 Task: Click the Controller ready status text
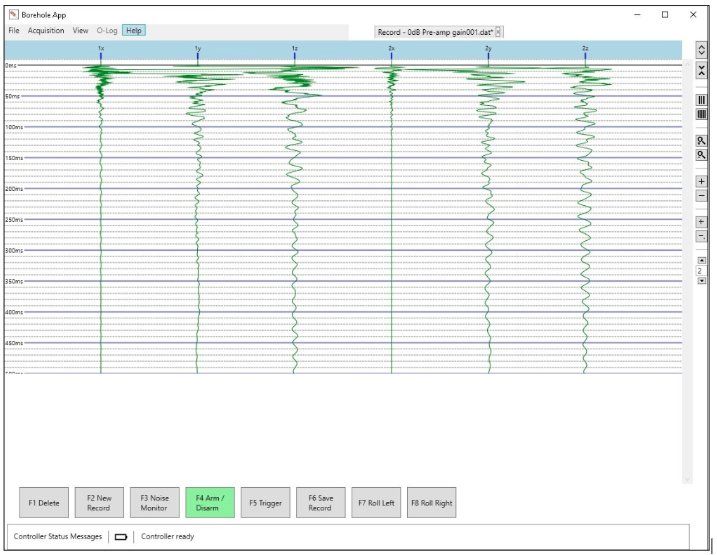(167, 536)
